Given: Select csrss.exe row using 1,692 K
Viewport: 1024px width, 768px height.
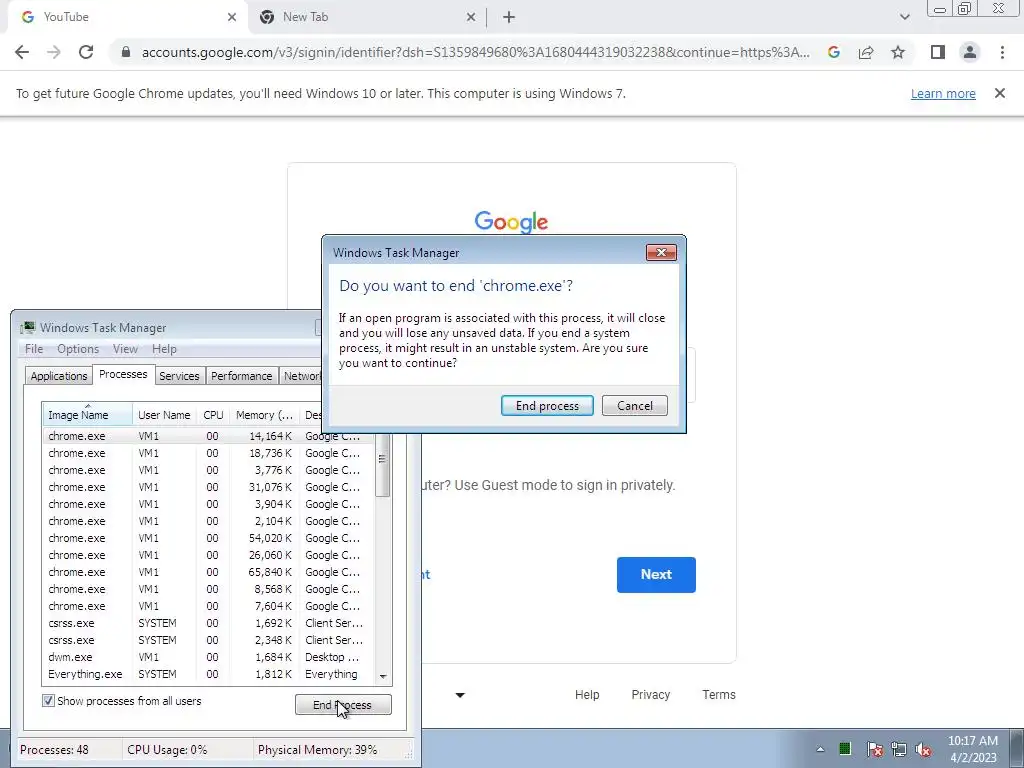Looking at the screenshot, I should click(x=209, y=623).
